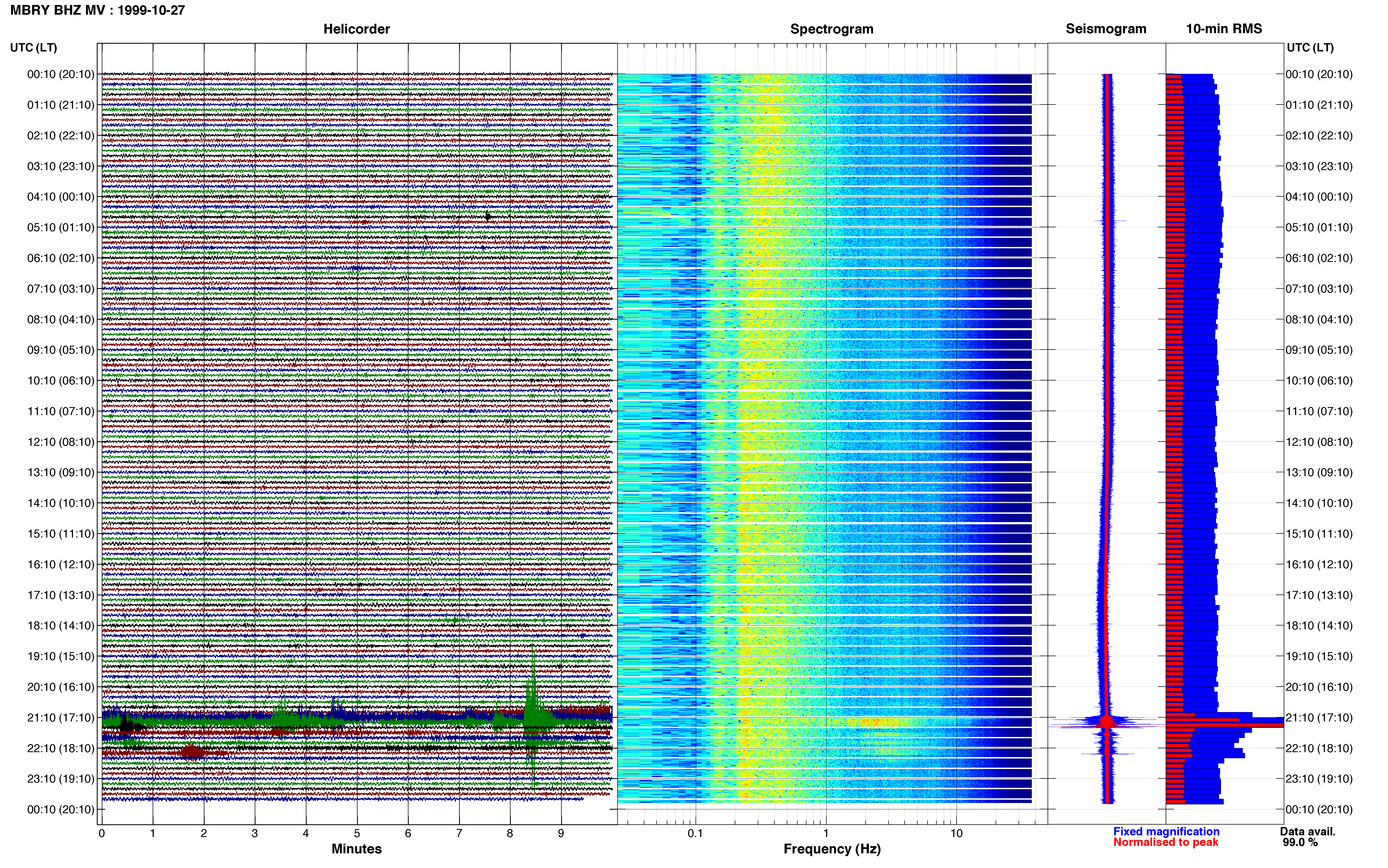Click the 'Seismogram' panel heading
Viewport: 1388px width, 868px height.
pos(1106,29)
